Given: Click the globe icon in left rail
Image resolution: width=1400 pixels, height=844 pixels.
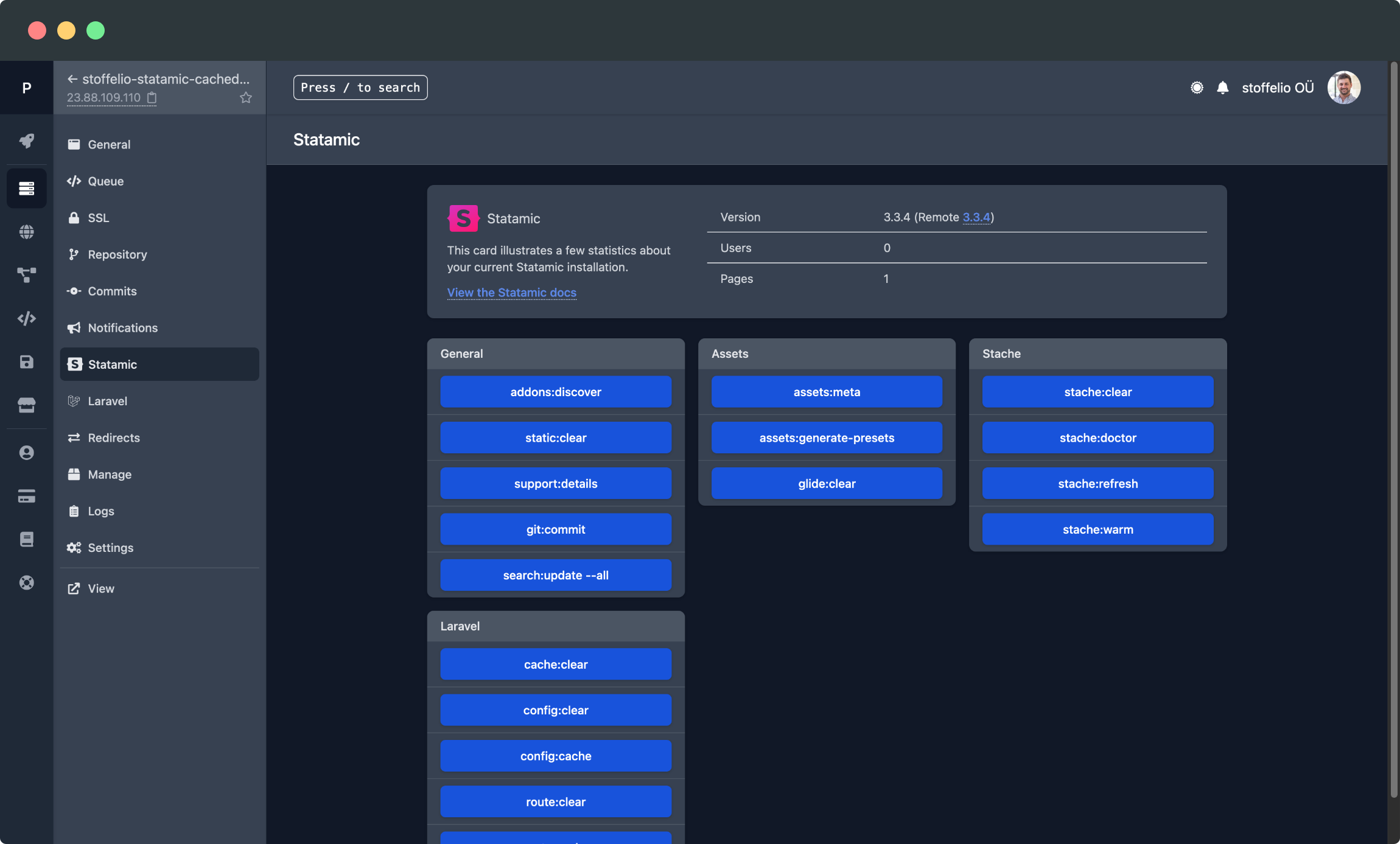Looking at the screenshot, I should pos(26,232).
